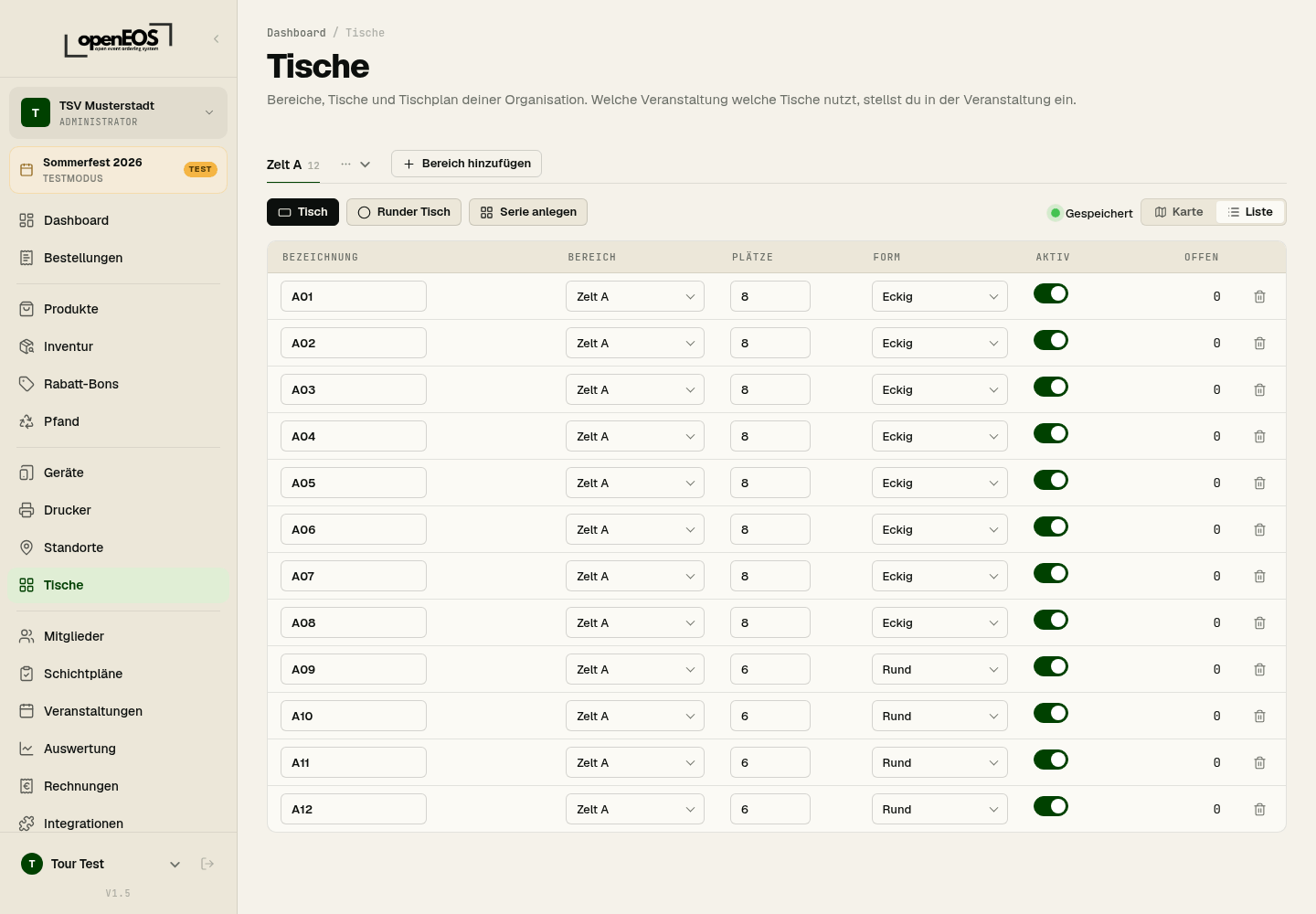Click the Bereich hinzufügen button

tap(466, 164)
